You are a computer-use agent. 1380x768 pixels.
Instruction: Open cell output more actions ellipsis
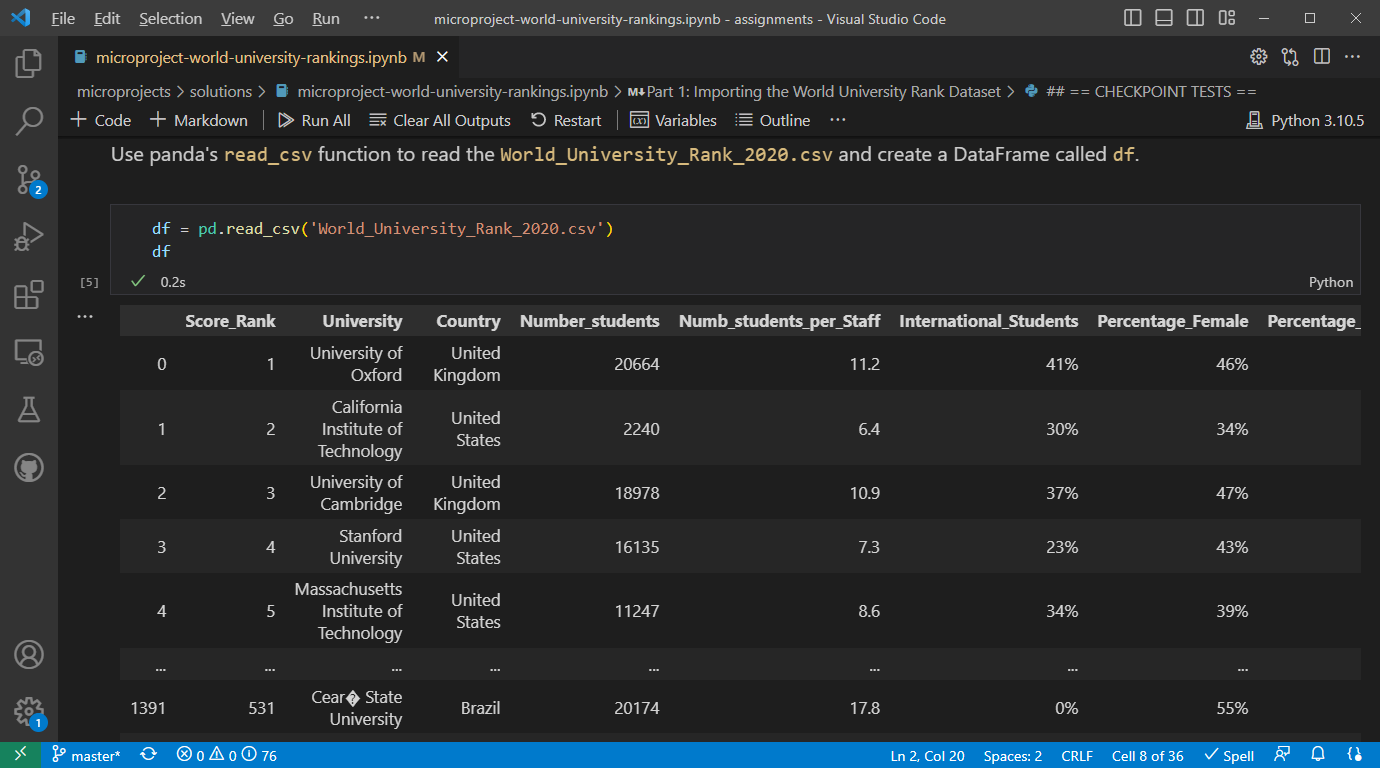pos(85,317)
